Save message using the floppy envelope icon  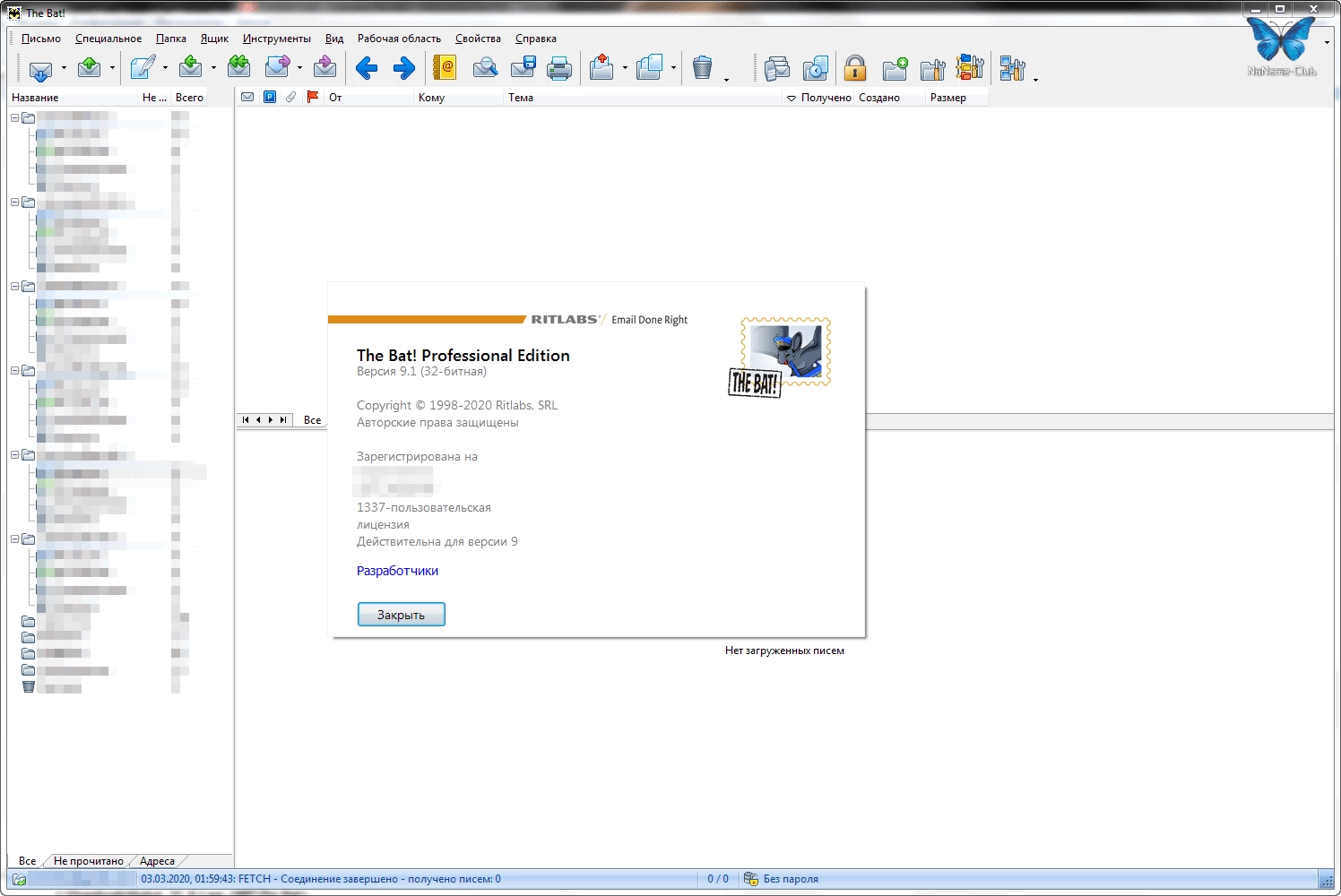(523, 67)
